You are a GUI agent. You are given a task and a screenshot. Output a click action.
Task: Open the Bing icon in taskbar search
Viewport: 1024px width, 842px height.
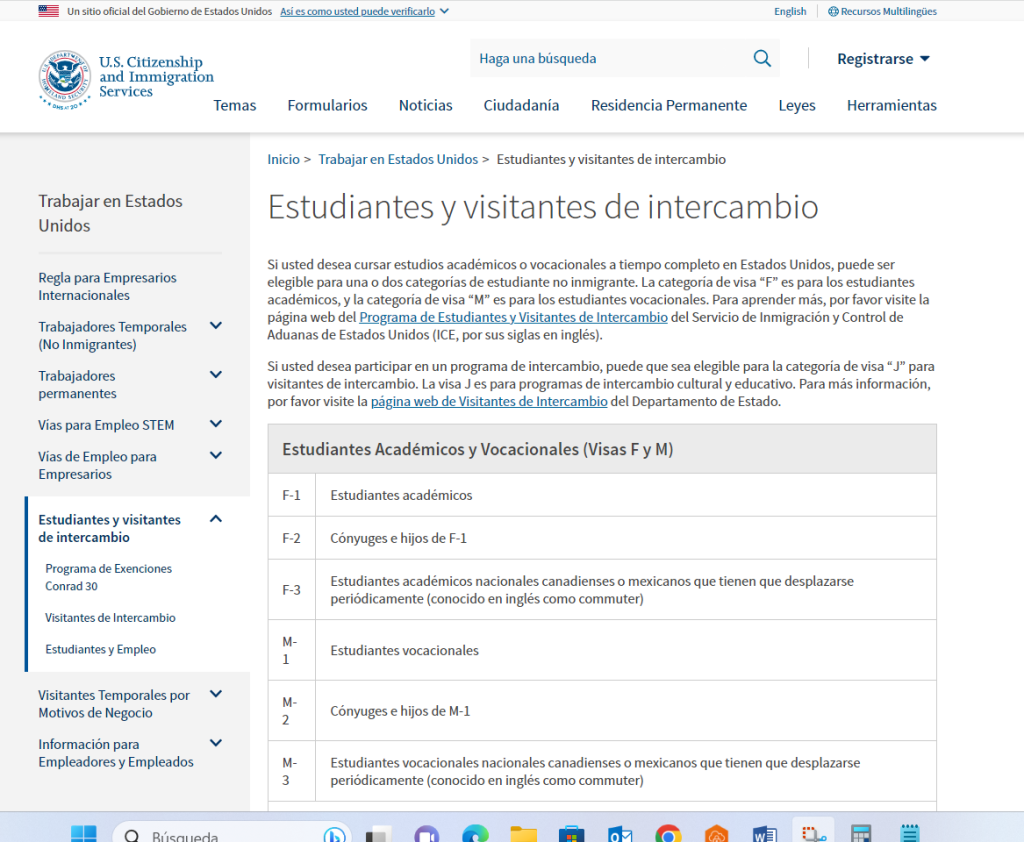334,835
